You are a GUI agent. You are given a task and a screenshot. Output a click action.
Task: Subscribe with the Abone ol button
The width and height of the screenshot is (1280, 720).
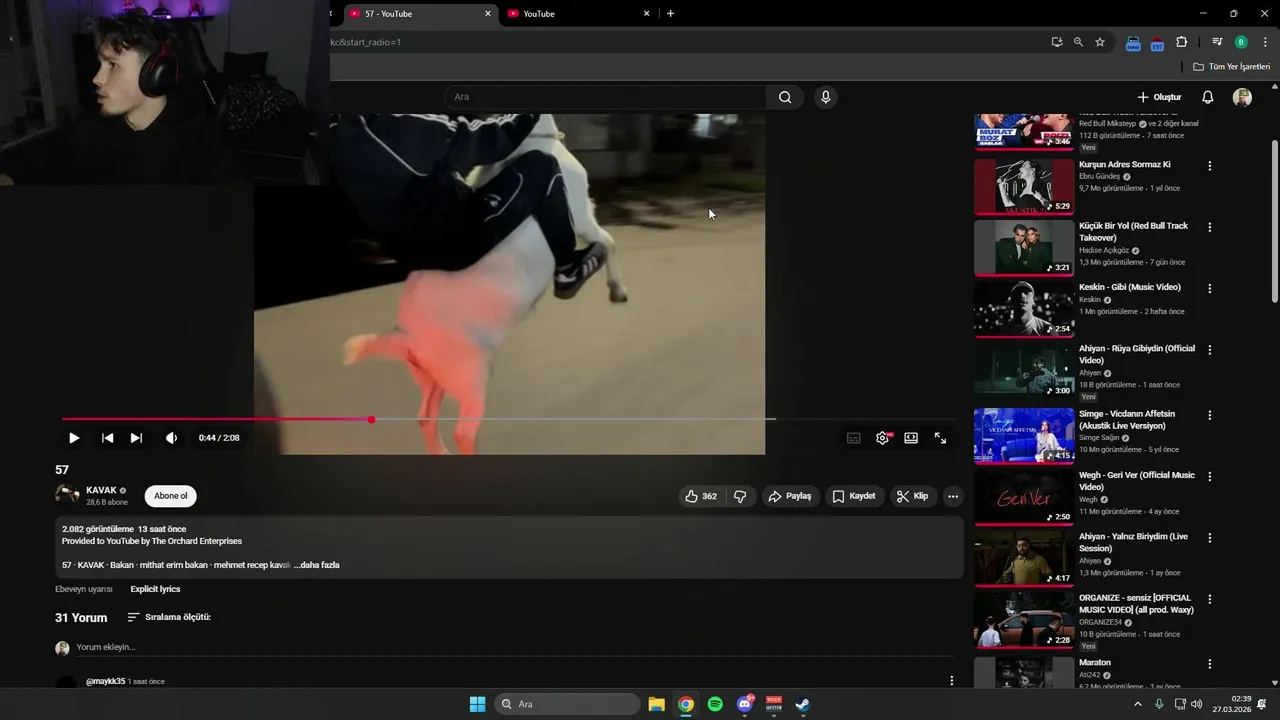170,496
